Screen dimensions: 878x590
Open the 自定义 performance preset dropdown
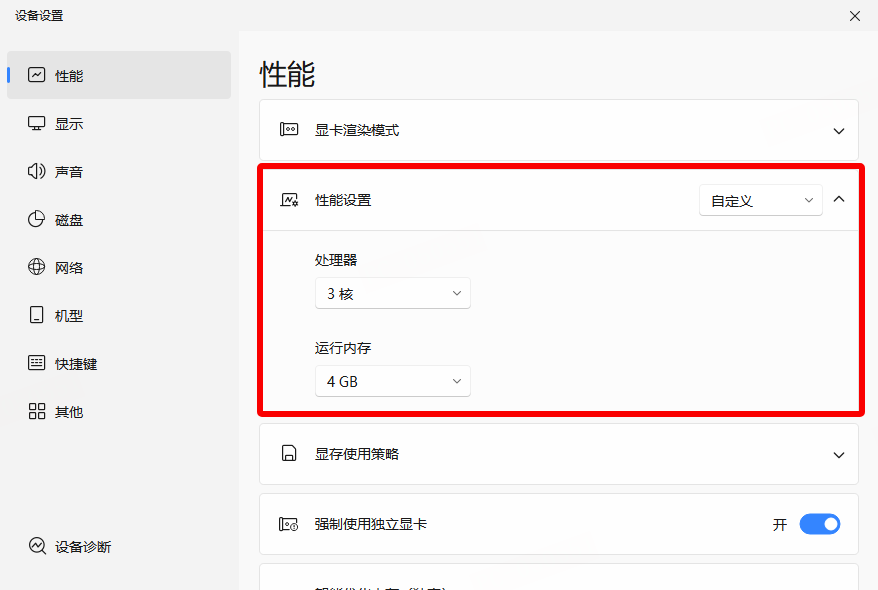(760, 199)
